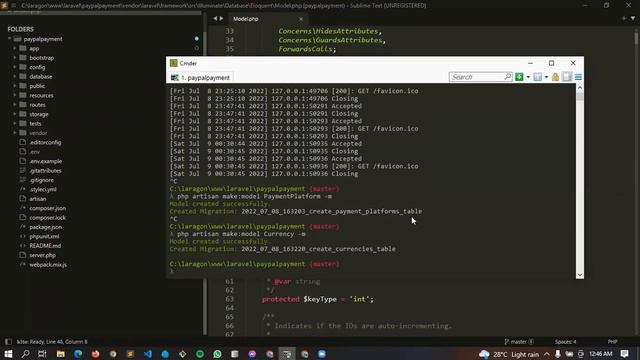
Task: Open Firefox from the taskbar
Action: [x=96, y=354]
